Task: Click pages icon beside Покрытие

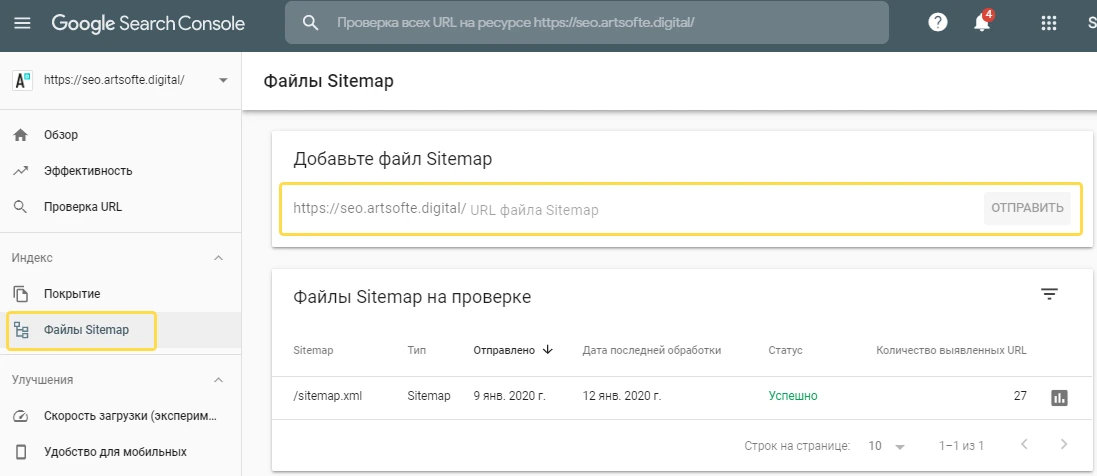Action: point(21,294)
